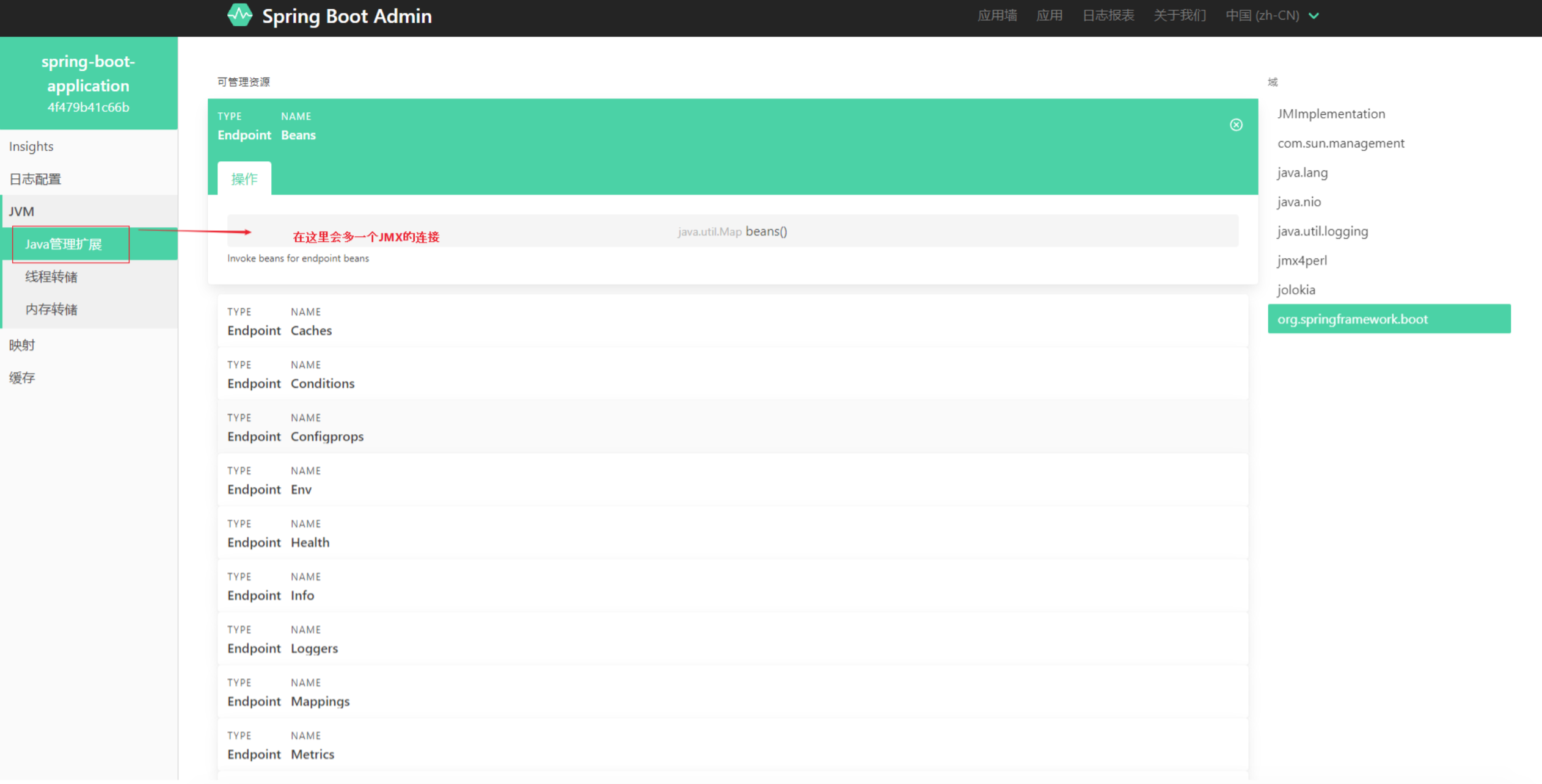Click the spring-boot-application instance header

89,83
